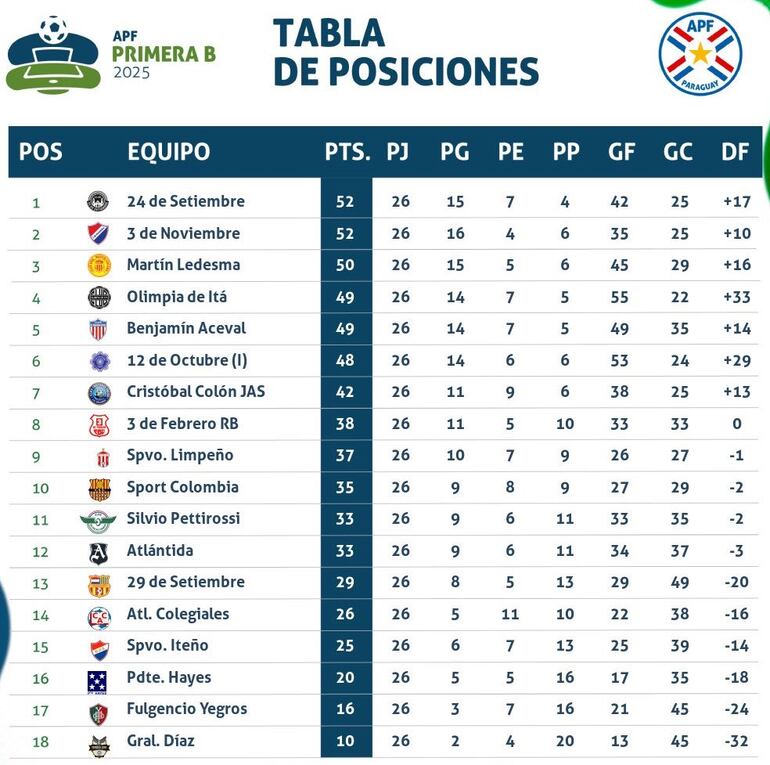Click team name Fulgencio Yegros
The image size is (770, 765).
pos(186,709)
